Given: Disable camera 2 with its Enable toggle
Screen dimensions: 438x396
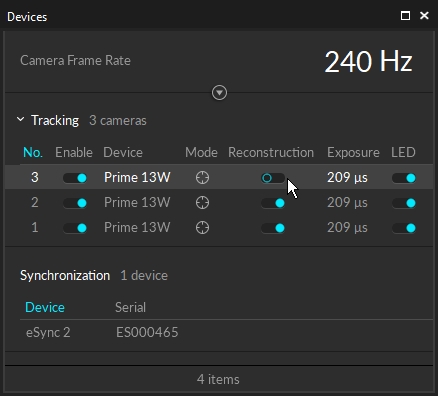Looking at the screenshot, I should [x=75, y=203].
